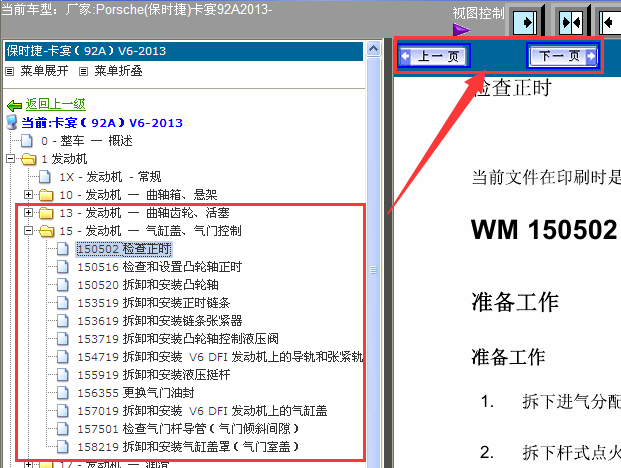Expand the 13 - 发动机 曲轴齿轮、活塞 folder
Image resolution: width=621 pixels, height=468 pixels.
[x=28, y=213]
